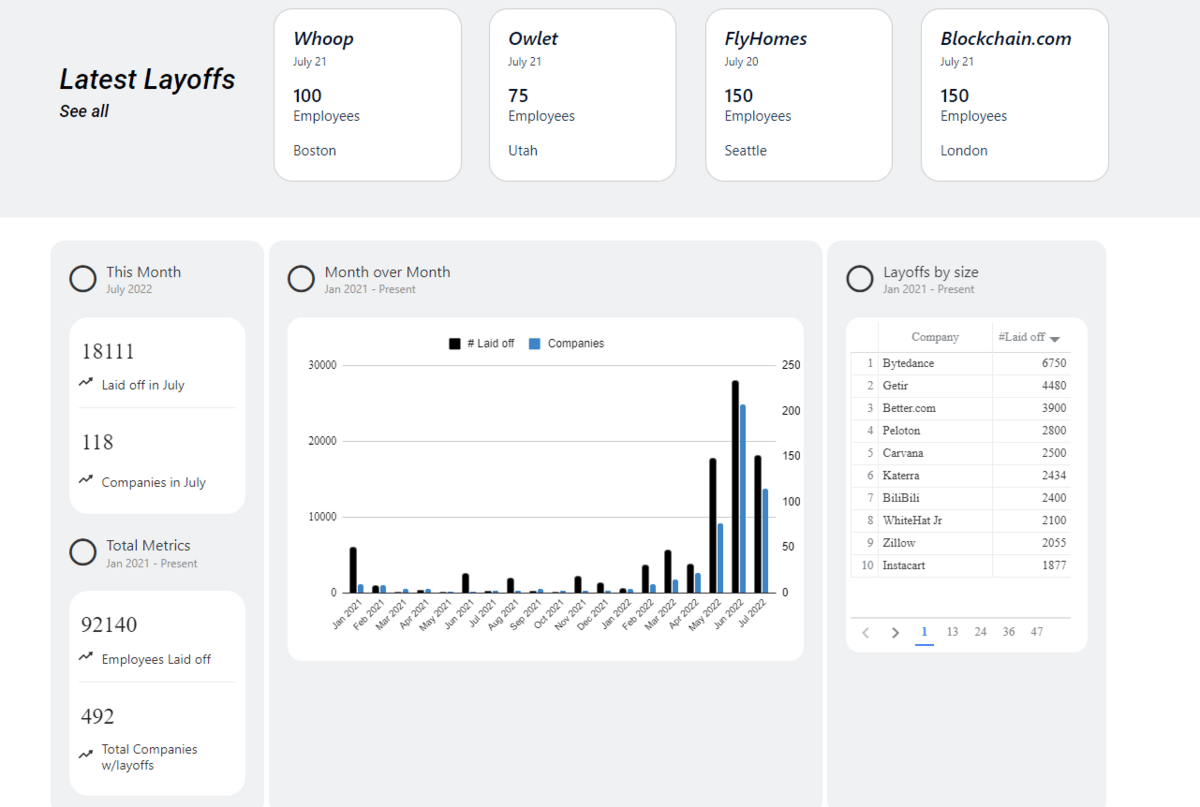
Task: Click the circle icon beside Layoffs by size
Action: [x=860, y=279]
